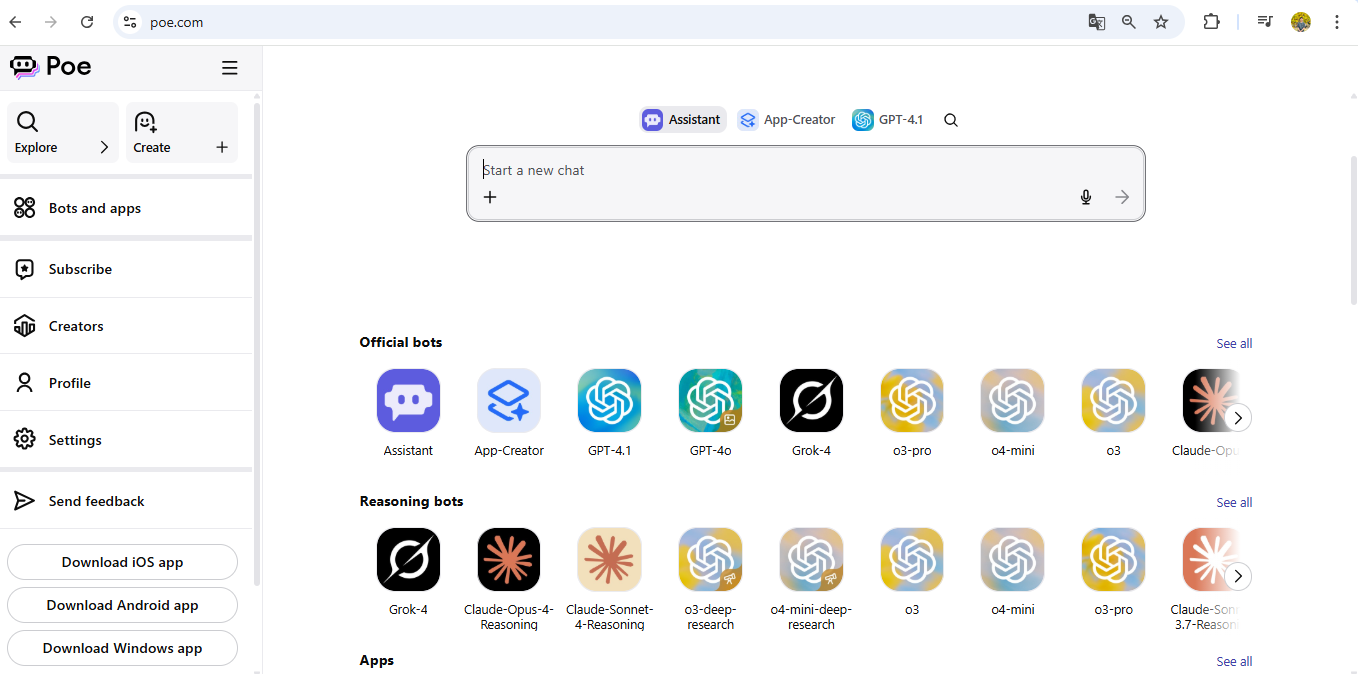The image size is (1358, 674).
Task: Search bots via magnifier beside GPT-4.1
Action: [951, 120]
